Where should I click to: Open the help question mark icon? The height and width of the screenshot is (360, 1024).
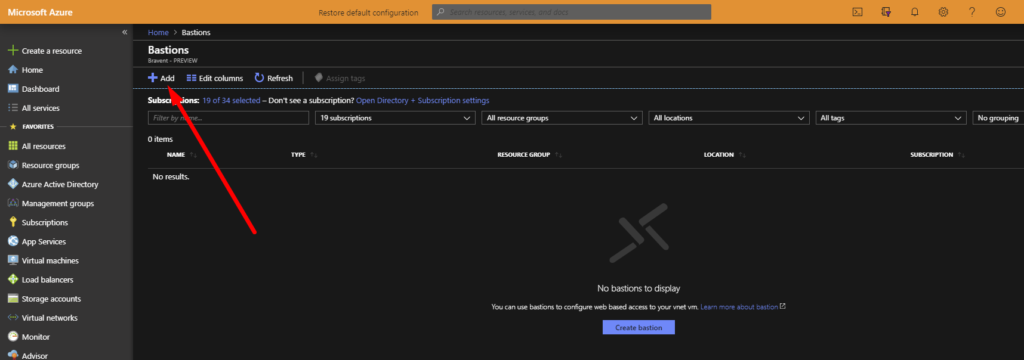pos(972,12)
